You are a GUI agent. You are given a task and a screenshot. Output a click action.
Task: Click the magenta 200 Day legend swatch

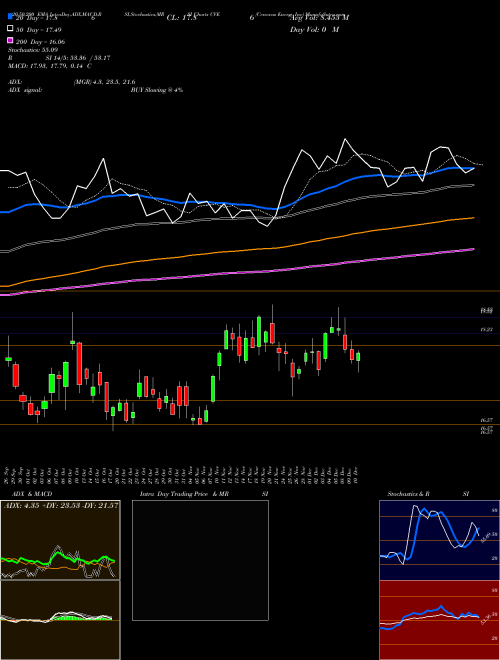pyautogui.click(x=10, y=40)
